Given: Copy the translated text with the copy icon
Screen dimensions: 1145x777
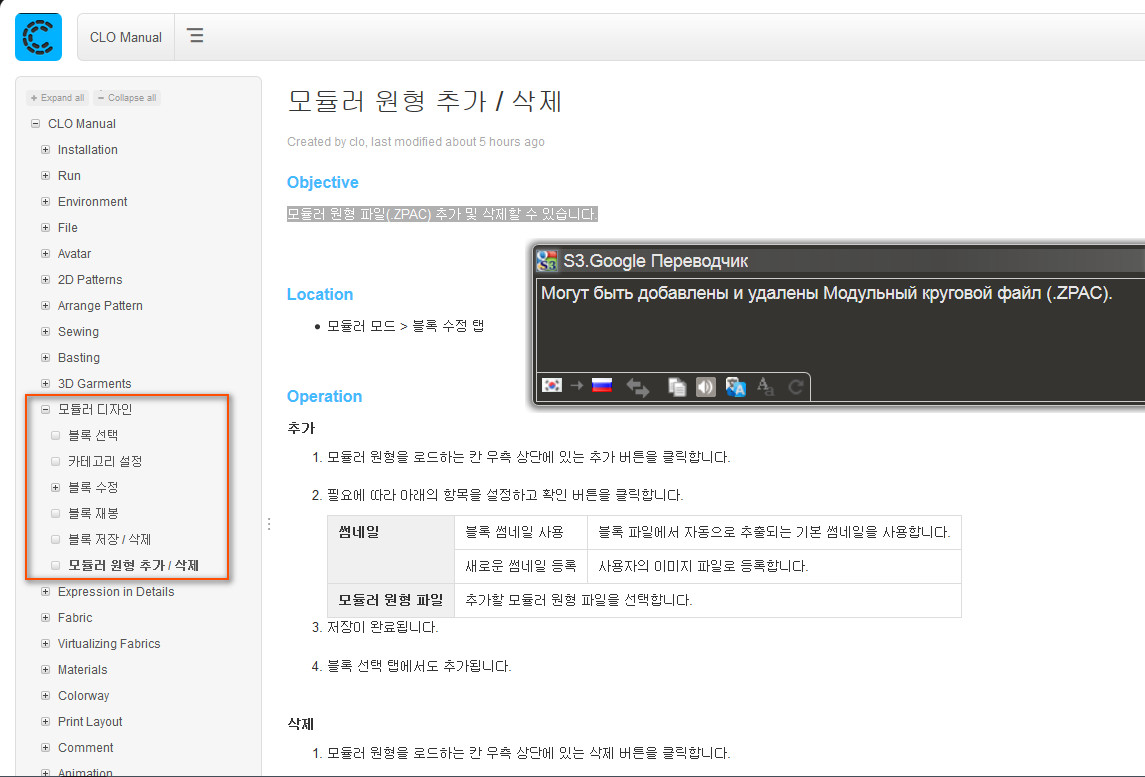Looking at the screenshot, I should [677, 386].
